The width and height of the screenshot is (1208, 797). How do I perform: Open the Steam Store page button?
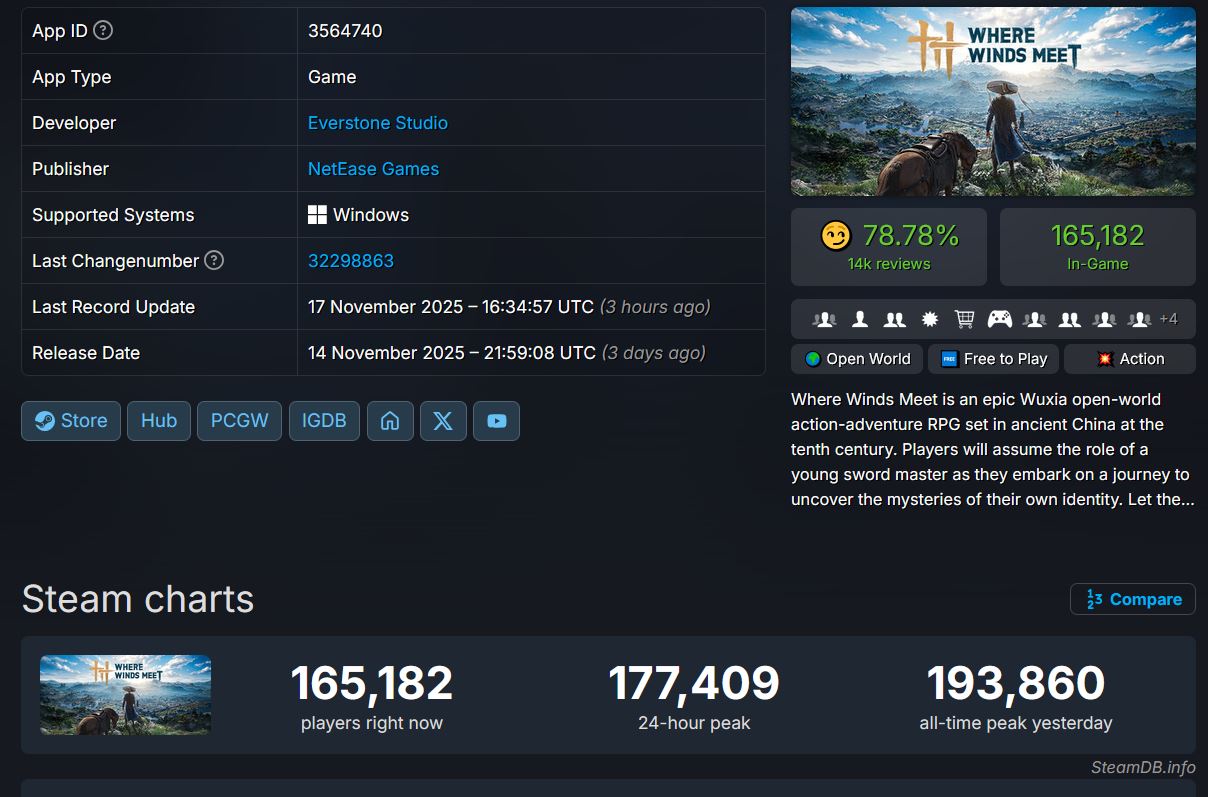tap(71, 421)
